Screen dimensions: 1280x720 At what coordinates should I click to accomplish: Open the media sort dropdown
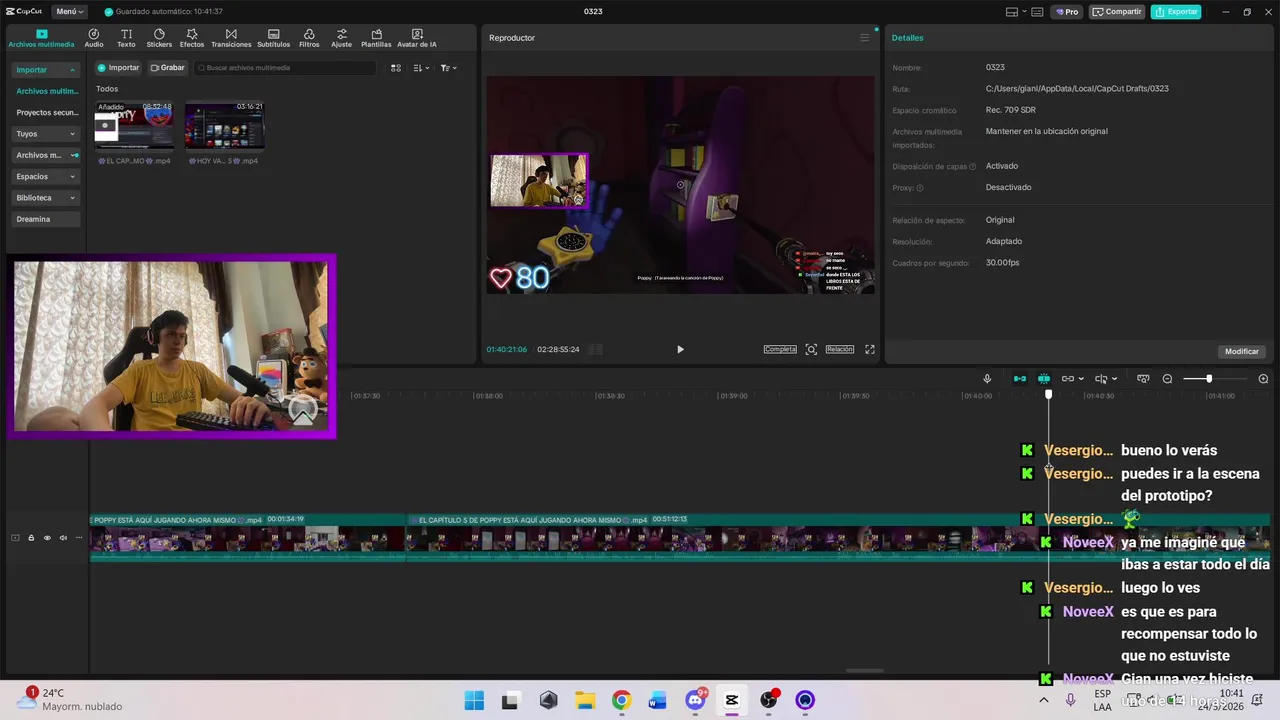421,68
